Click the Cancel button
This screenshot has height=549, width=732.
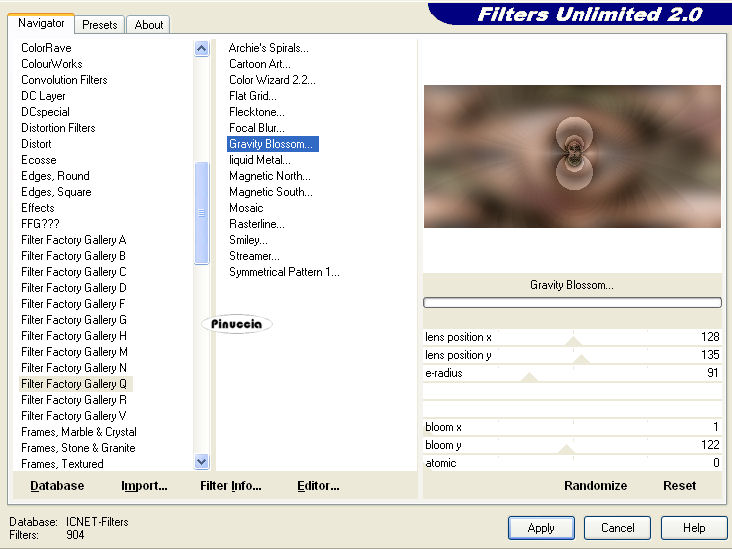tap(617, 528)
